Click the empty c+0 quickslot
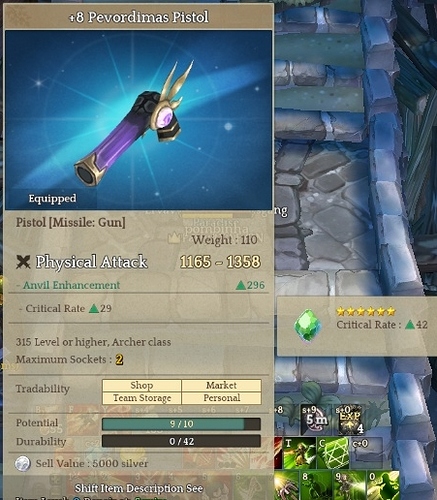437x500 pixels. click(x=367, y=453)
